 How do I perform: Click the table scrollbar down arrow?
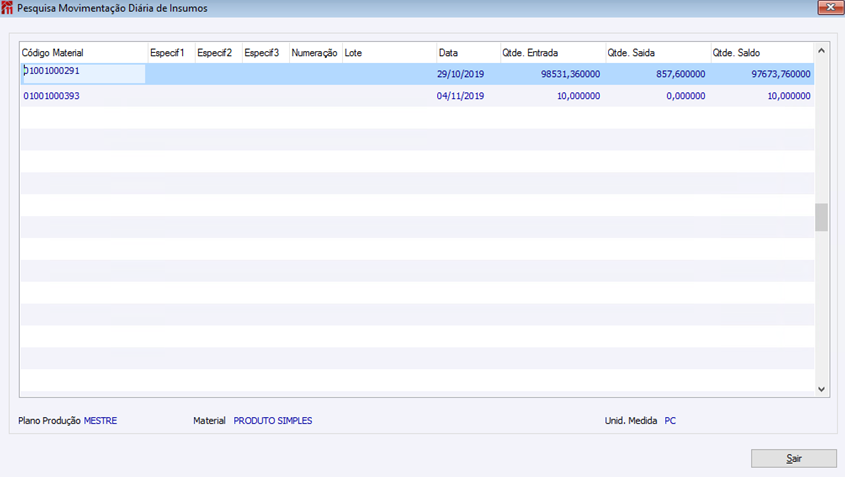pos(821,389)
